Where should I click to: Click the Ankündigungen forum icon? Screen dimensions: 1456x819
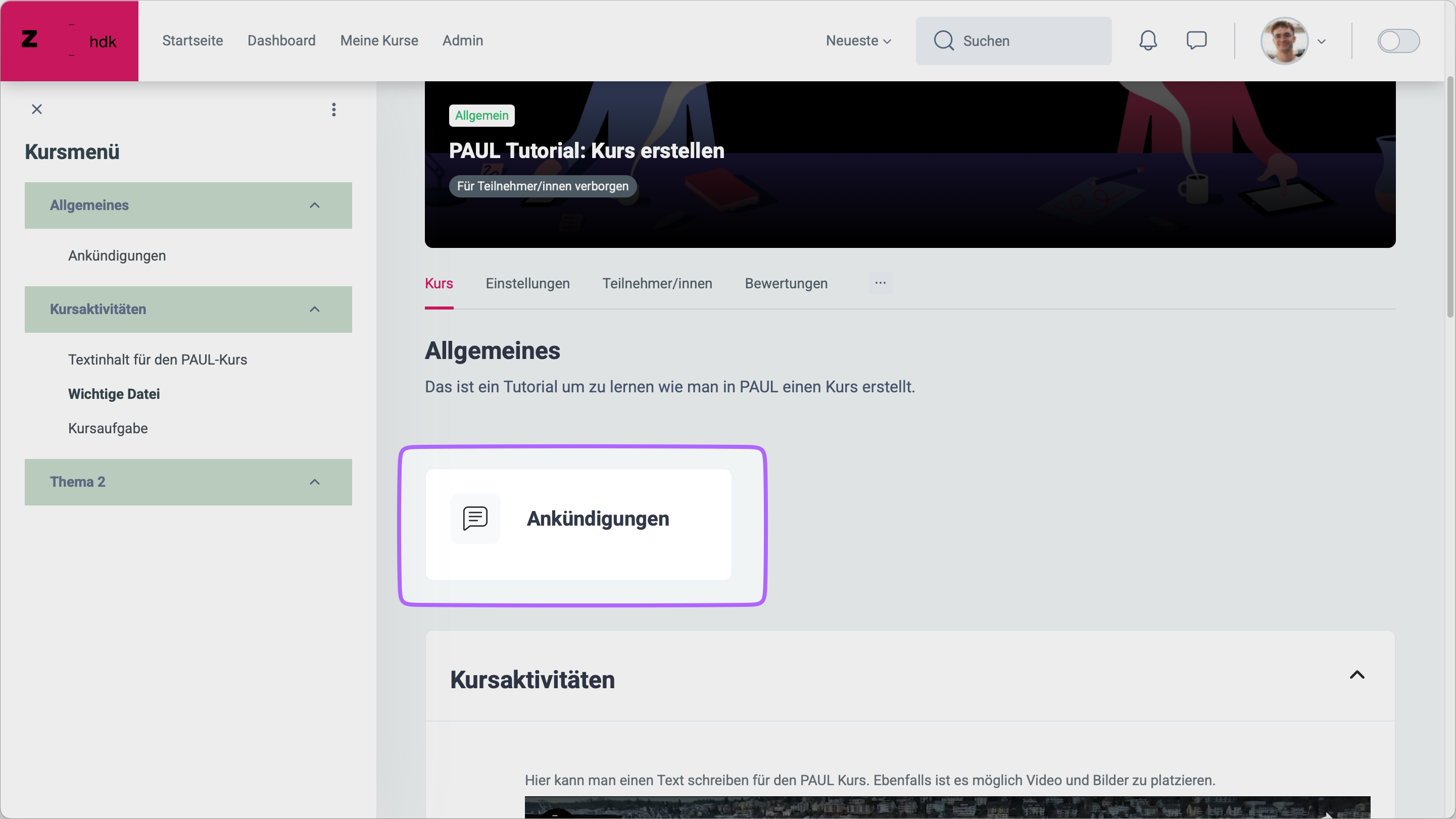475,518
